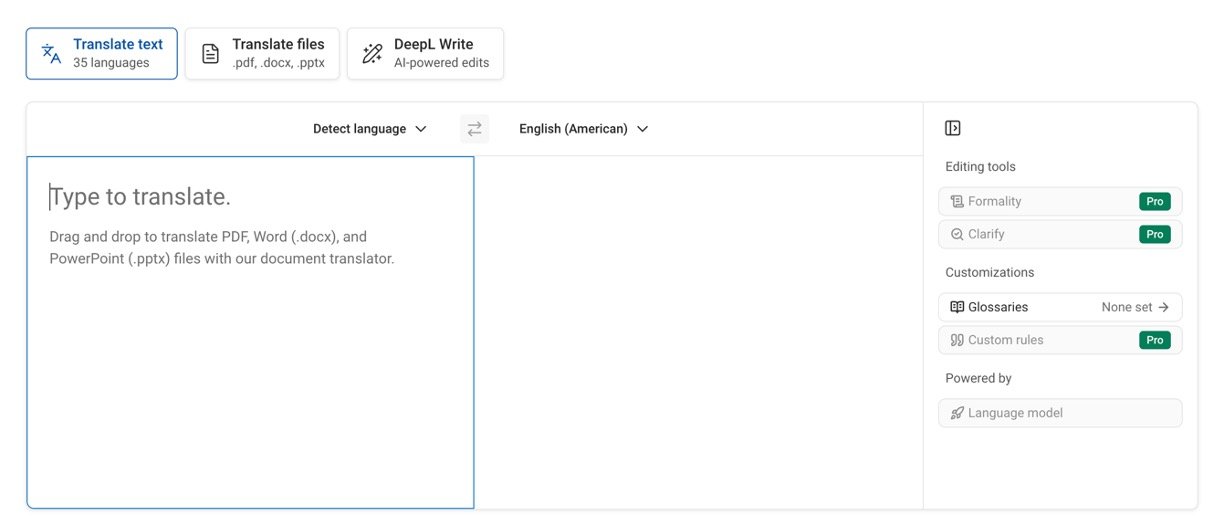Viewport: 1224px width, 516px height.
Task: Open the Translate files tab
Action: pos(262,53)
